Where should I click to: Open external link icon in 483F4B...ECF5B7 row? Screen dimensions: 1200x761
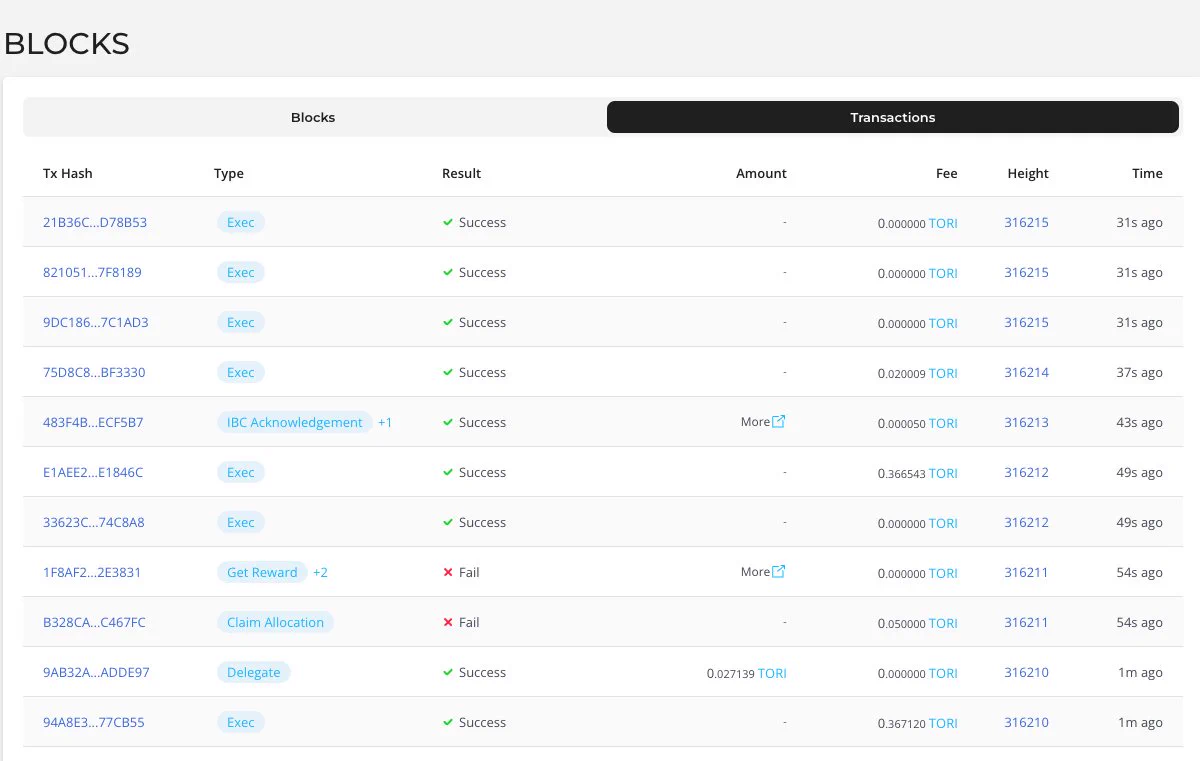click(779, 422)
